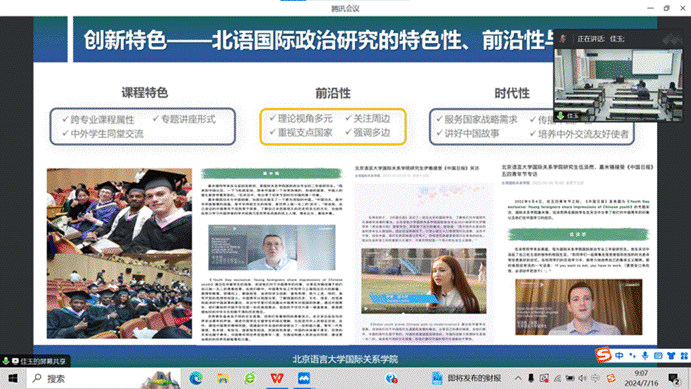Image resolution: width=691 pixels, height=389 pixels.
Task: Open File Explorer from the taskbar
Action: pyautogui.click(x=223, y=378)
